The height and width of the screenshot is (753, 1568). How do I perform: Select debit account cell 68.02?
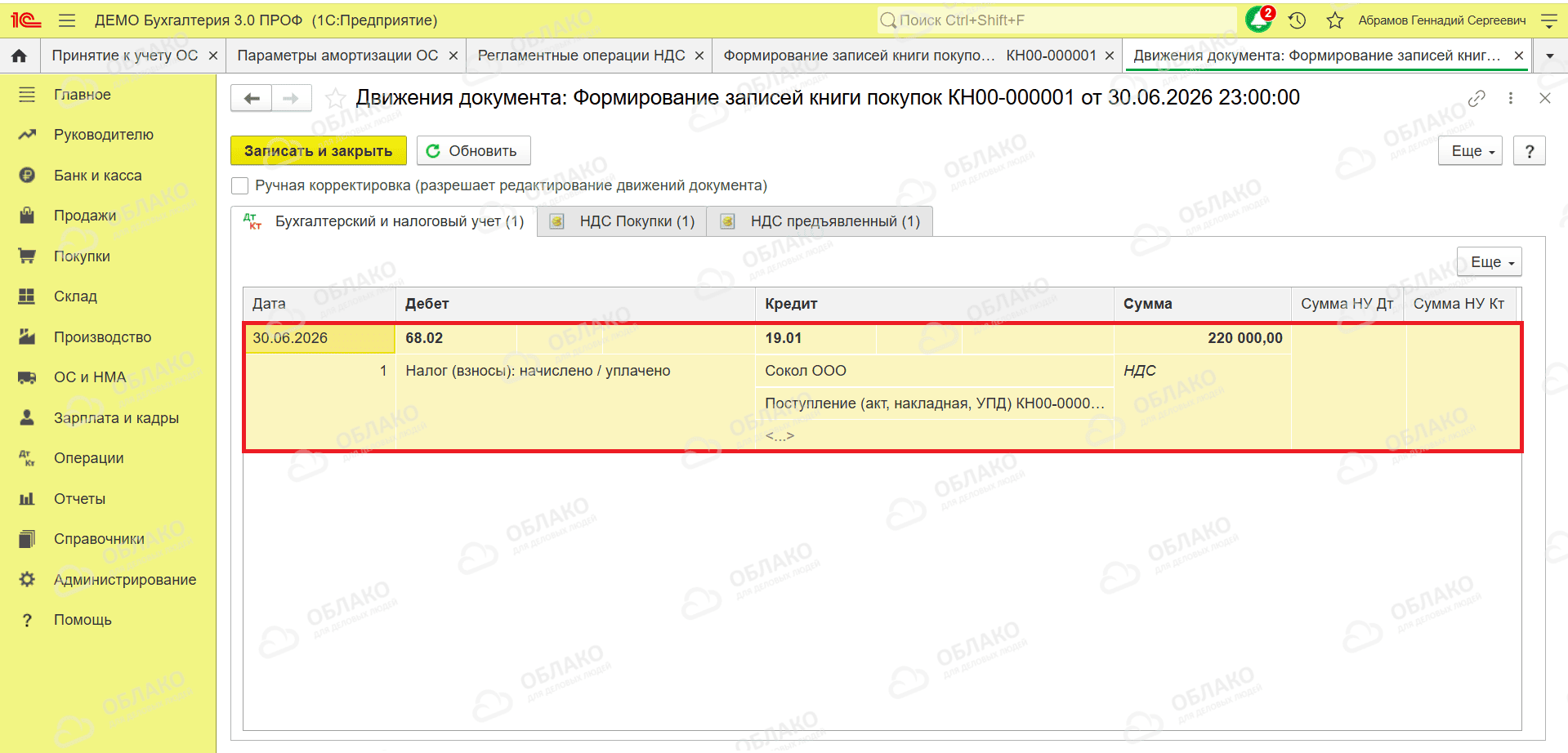(x=456, y=338)
